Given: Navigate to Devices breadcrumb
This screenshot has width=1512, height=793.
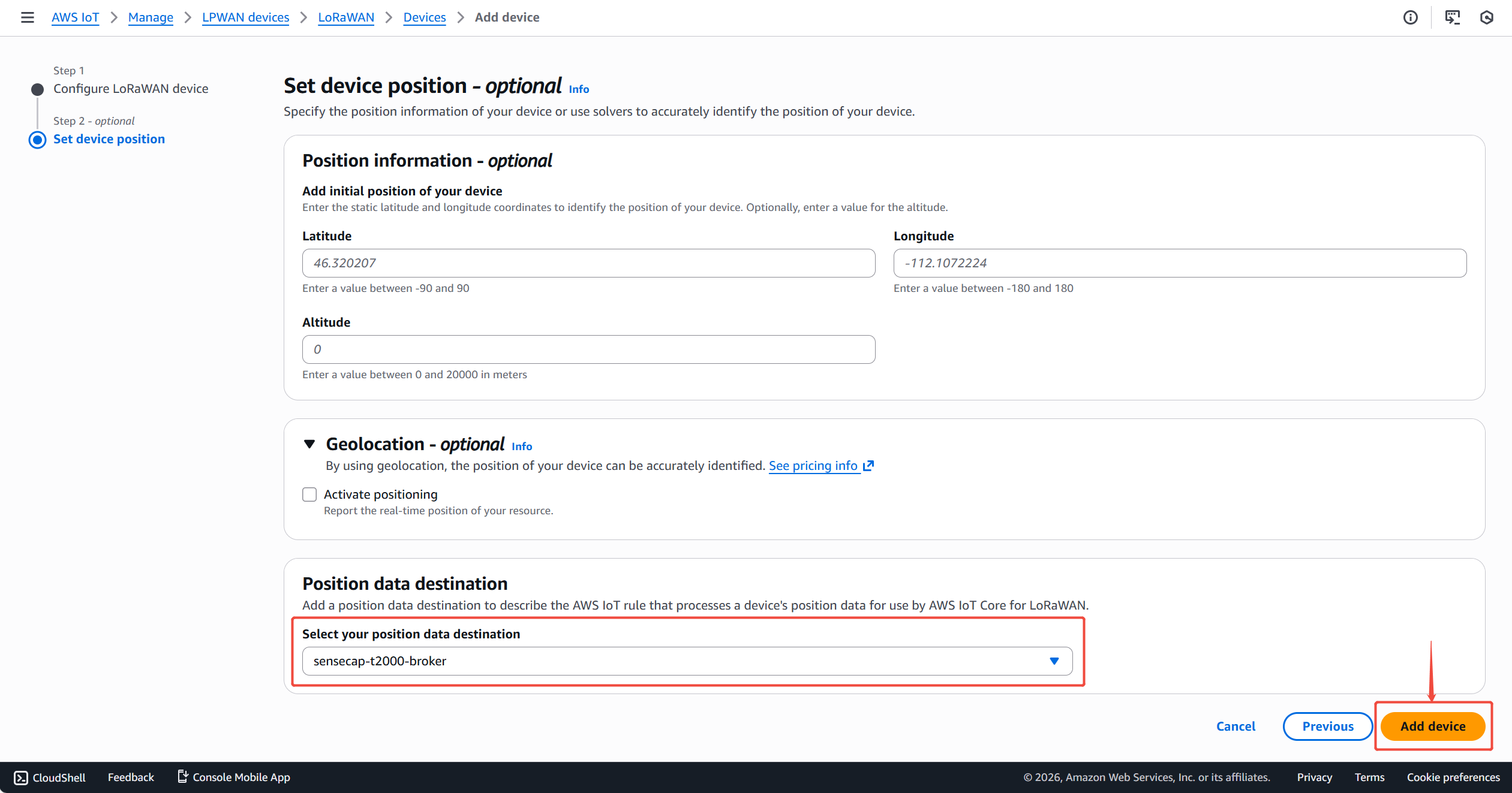Looking at the screenshot, I should (424, 17).
